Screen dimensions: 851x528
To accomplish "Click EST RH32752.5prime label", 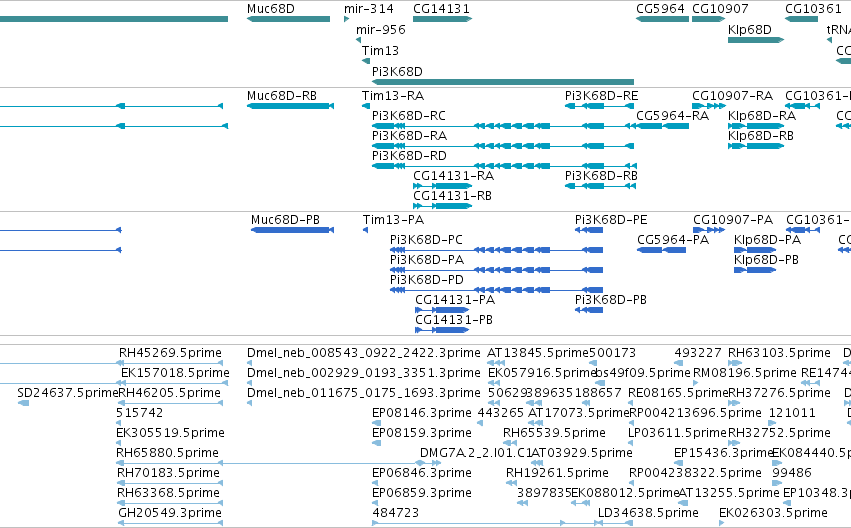I will pos(779,434).
